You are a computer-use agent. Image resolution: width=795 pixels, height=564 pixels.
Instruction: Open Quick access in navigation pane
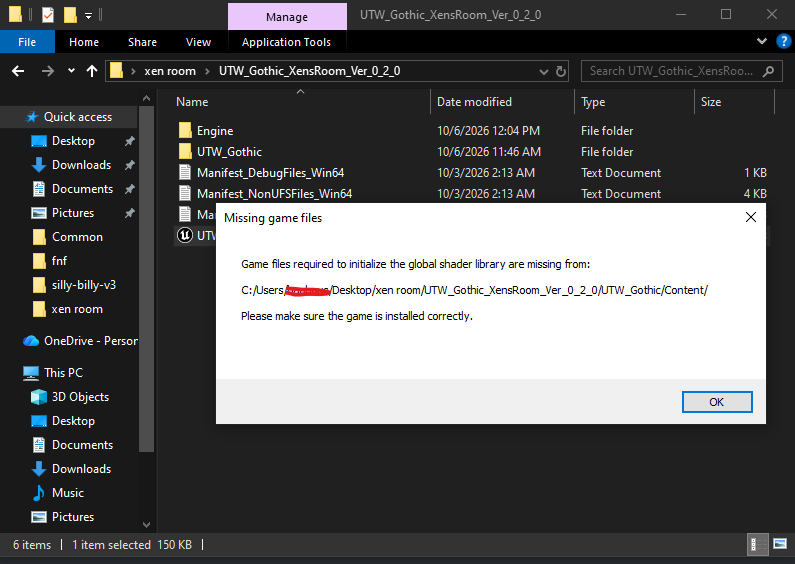78,117
